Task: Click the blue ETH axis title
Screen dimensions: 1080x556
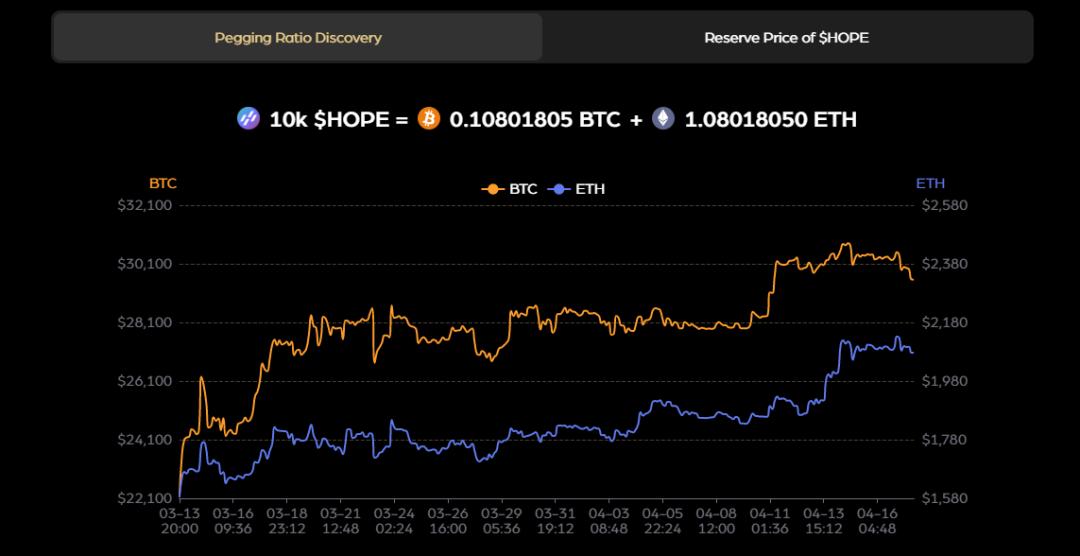Action: tap(930, 184)
